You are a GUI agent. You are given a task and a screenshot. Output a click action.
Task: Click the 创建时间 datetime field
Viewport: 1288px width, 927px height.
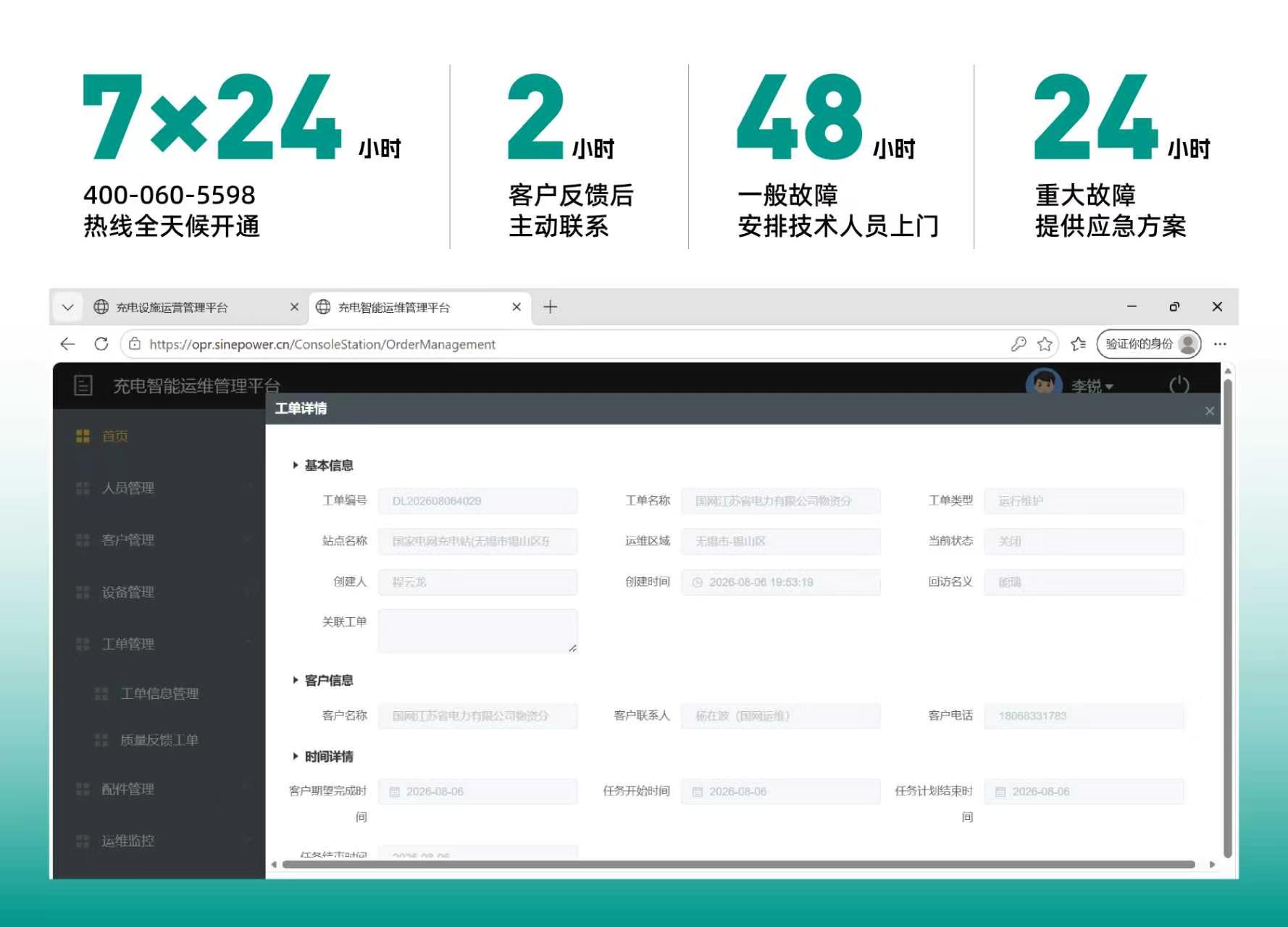[781, 582]
